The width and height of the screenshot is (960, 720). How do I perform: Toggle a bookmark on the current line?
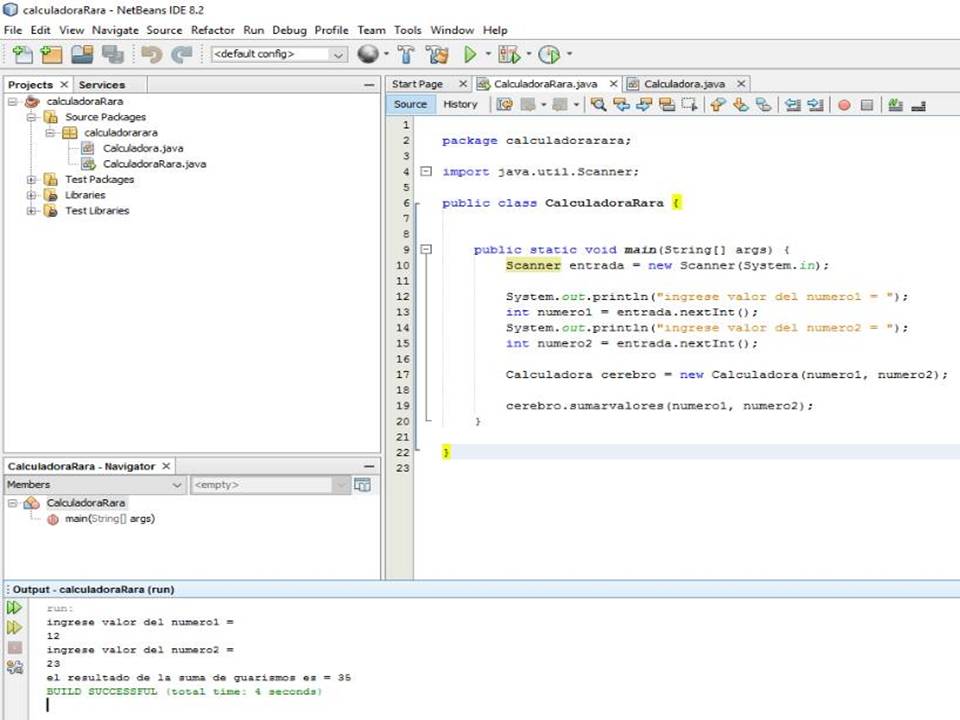pos(764,105)
